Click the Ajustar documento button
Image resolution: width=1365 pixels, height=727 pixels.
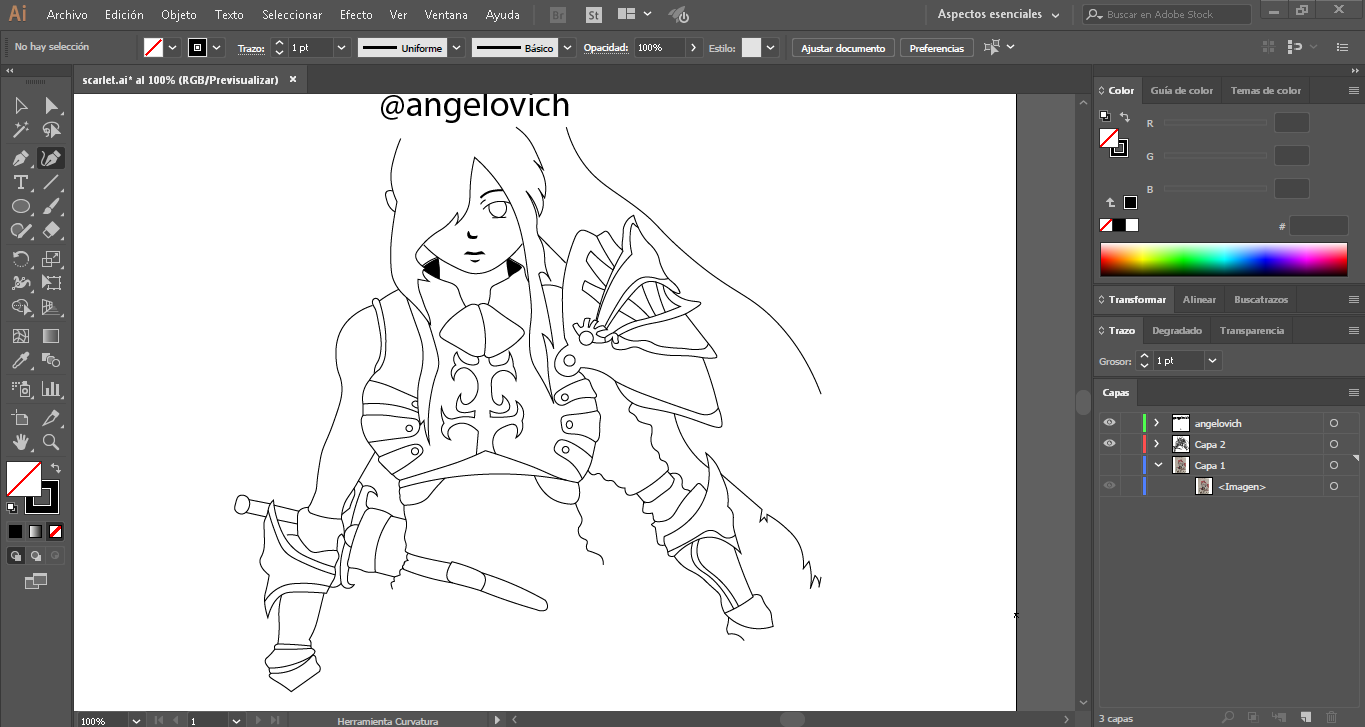coord(843,48)
